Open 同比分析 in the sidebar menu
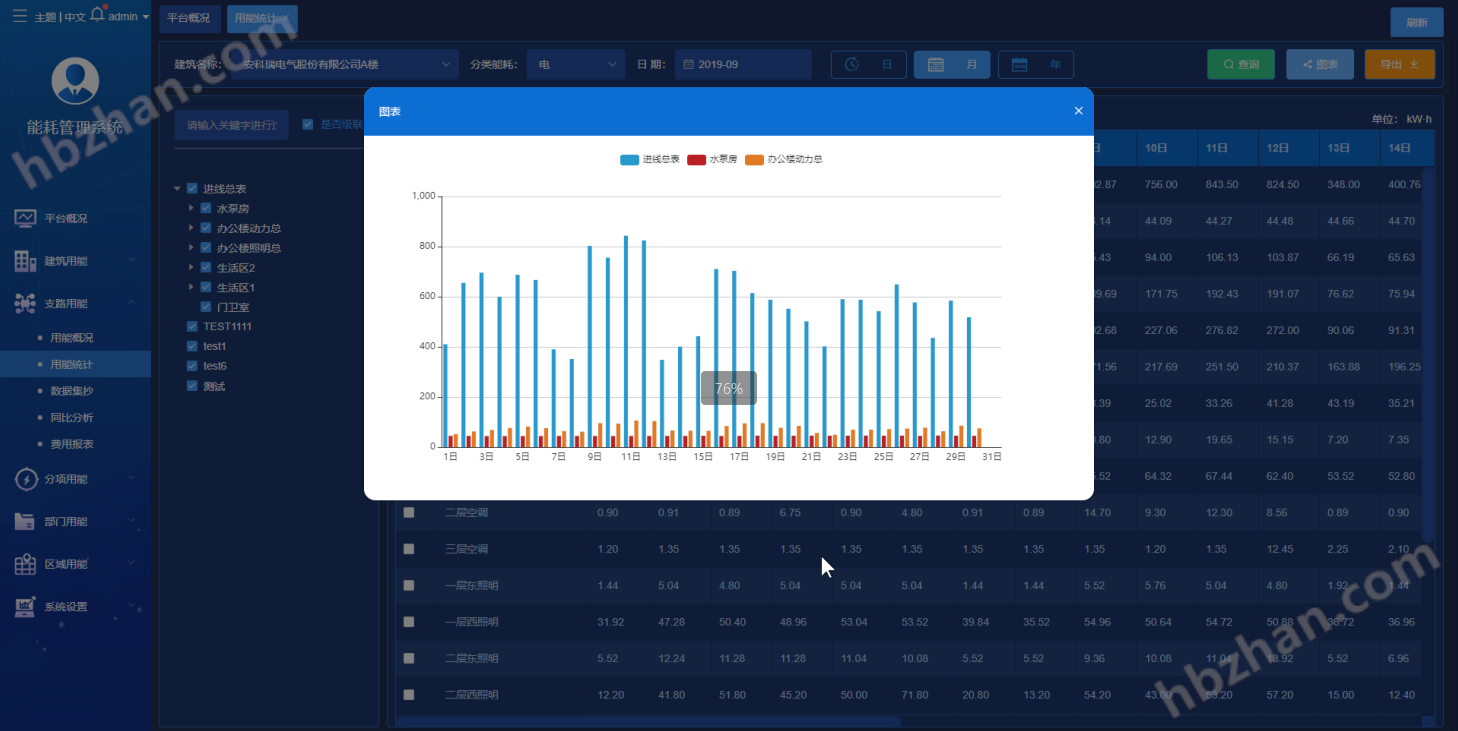Screen dimensions: 1458x731 tap(72, 417)
